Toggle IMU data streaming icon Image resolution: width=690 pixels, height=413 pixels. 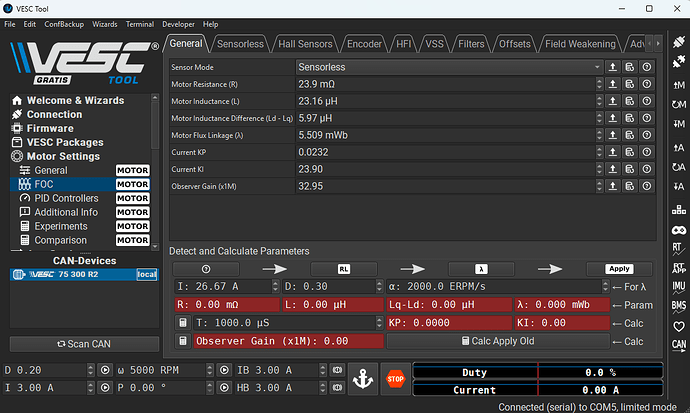coord(679,288)
